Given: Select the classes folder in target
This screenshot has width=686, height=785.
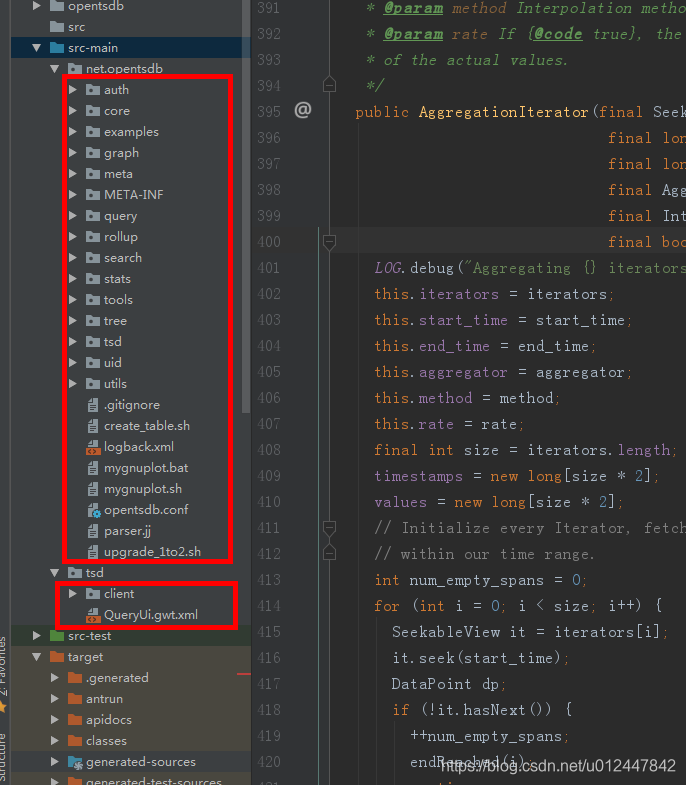Looking at the screenshot, I should [106, 741].
